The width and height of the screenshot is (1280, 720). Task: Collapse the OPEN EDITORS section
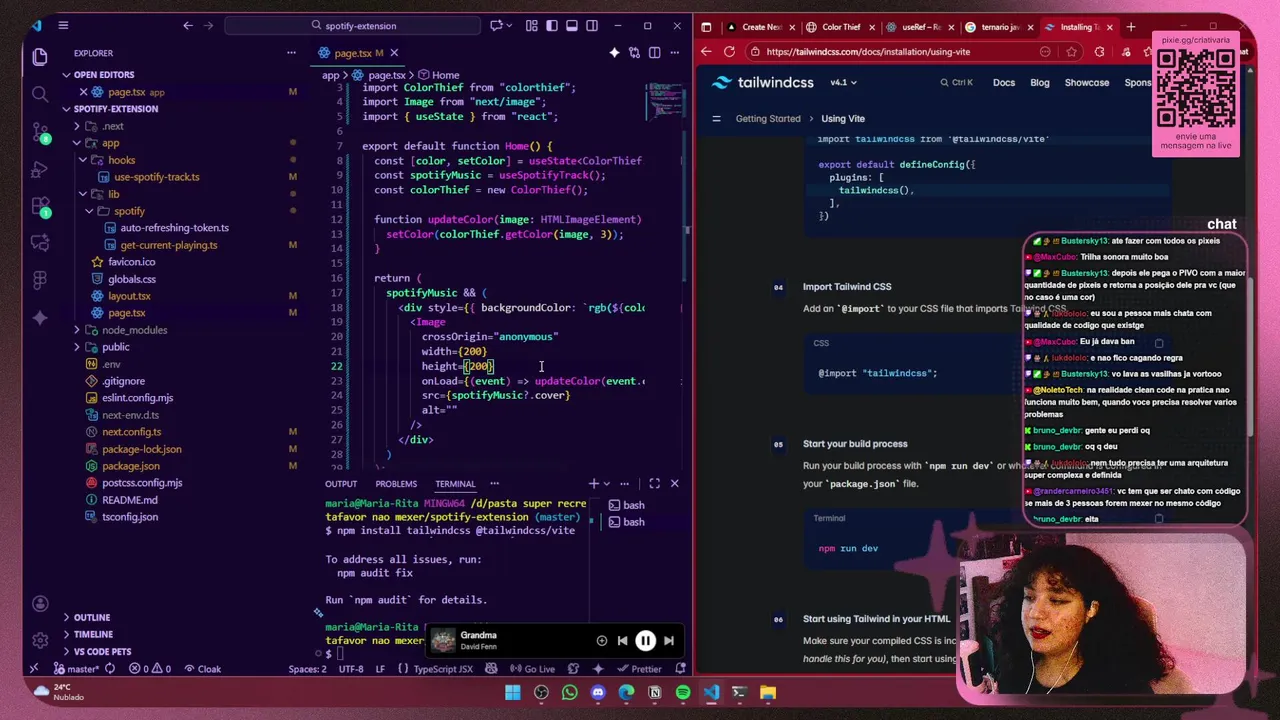coord(103,75)
